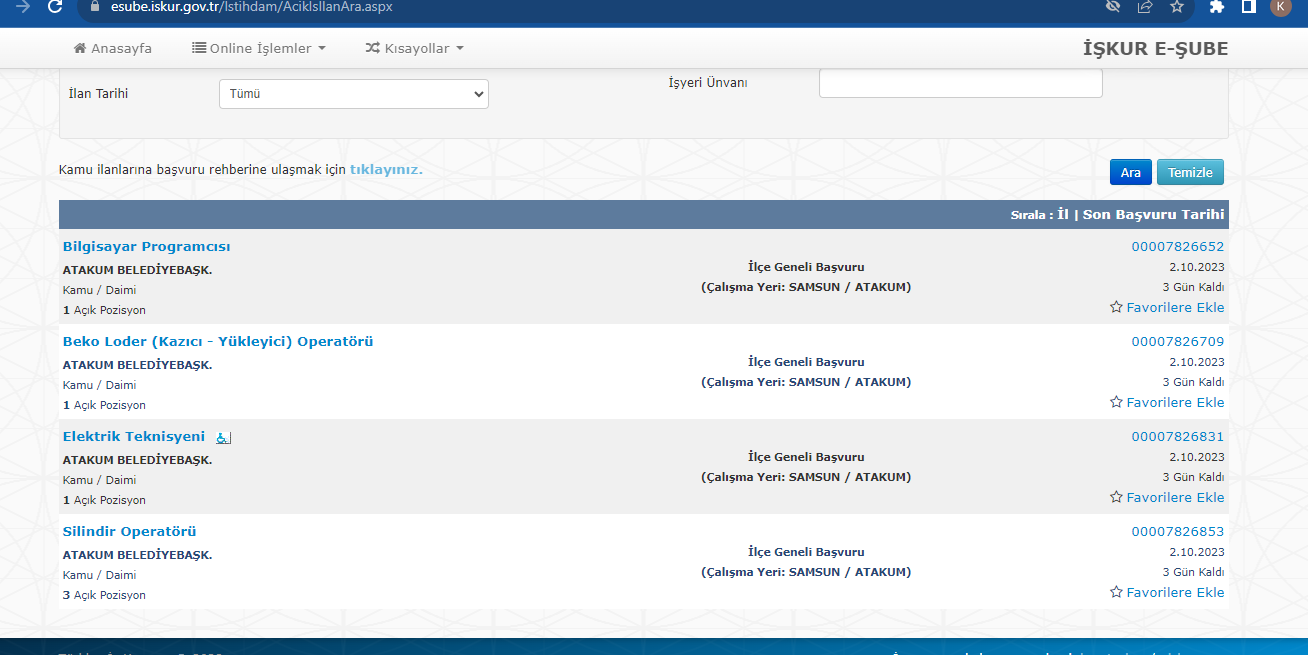Click the İşyeri Ünvanı input field
The width and height of the screenshot is (1308, 655).
961,83
